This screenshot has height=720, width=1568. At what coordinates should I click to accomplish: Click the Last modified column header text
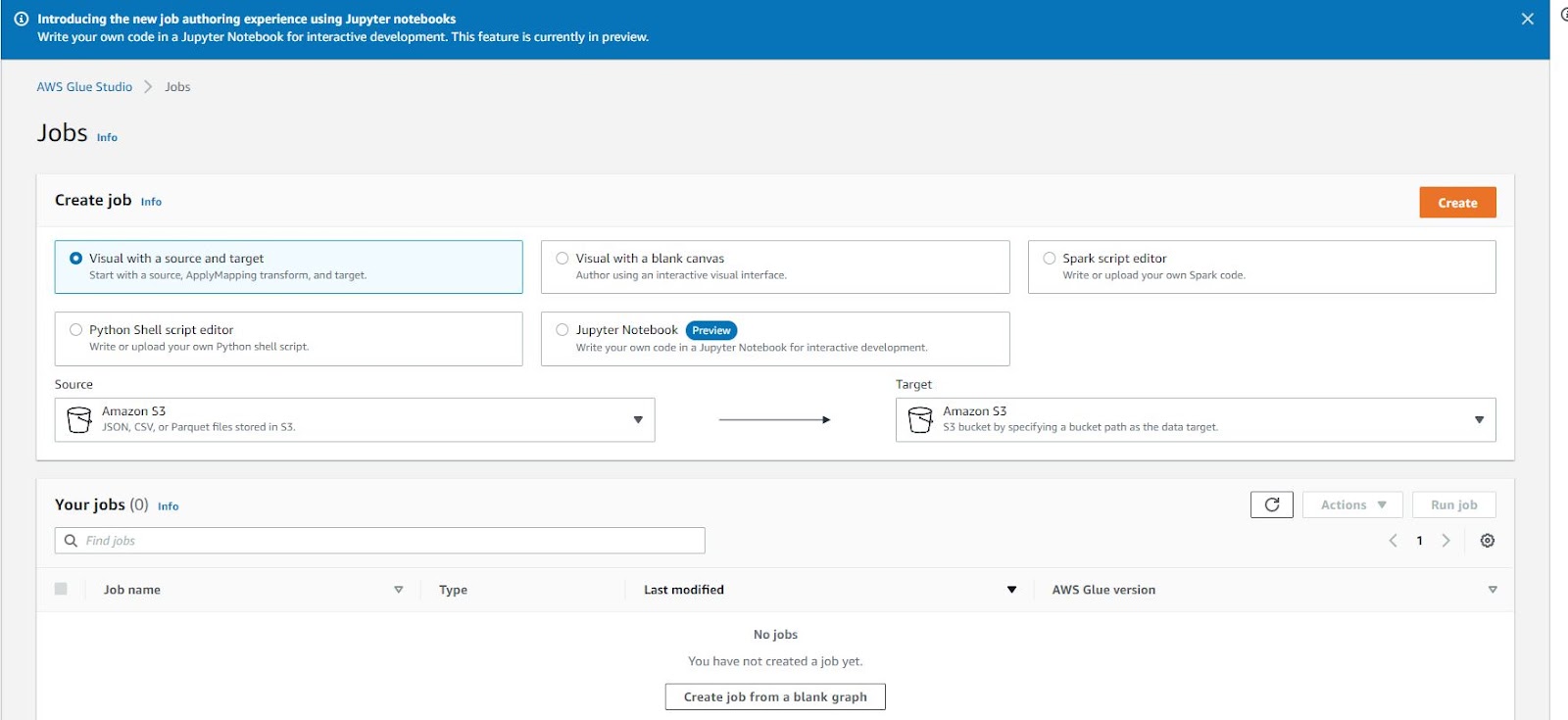pyautogui.click(x=684, y=590)
